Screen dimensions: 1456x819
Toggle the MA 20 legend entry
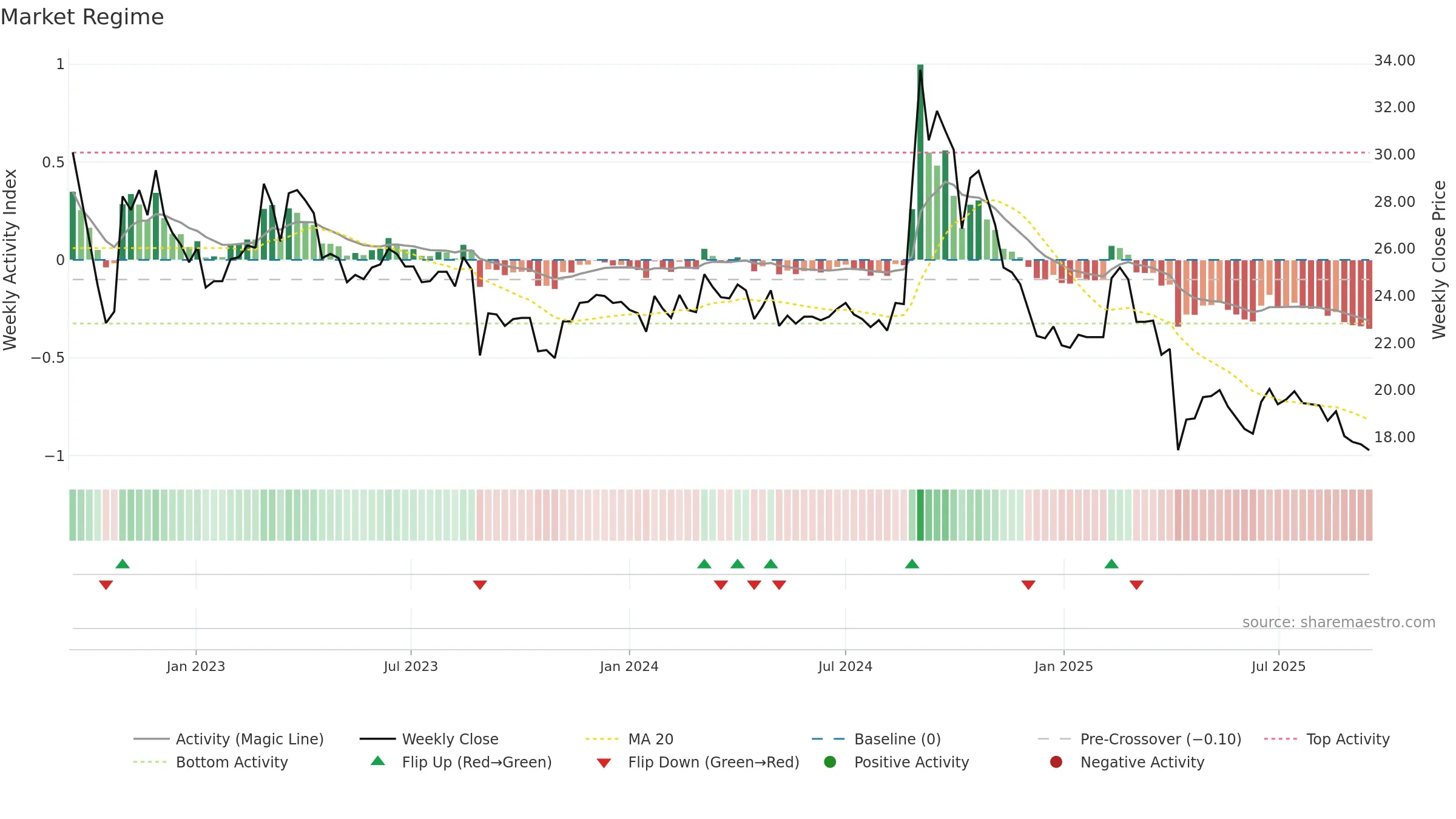coord(629,739)
